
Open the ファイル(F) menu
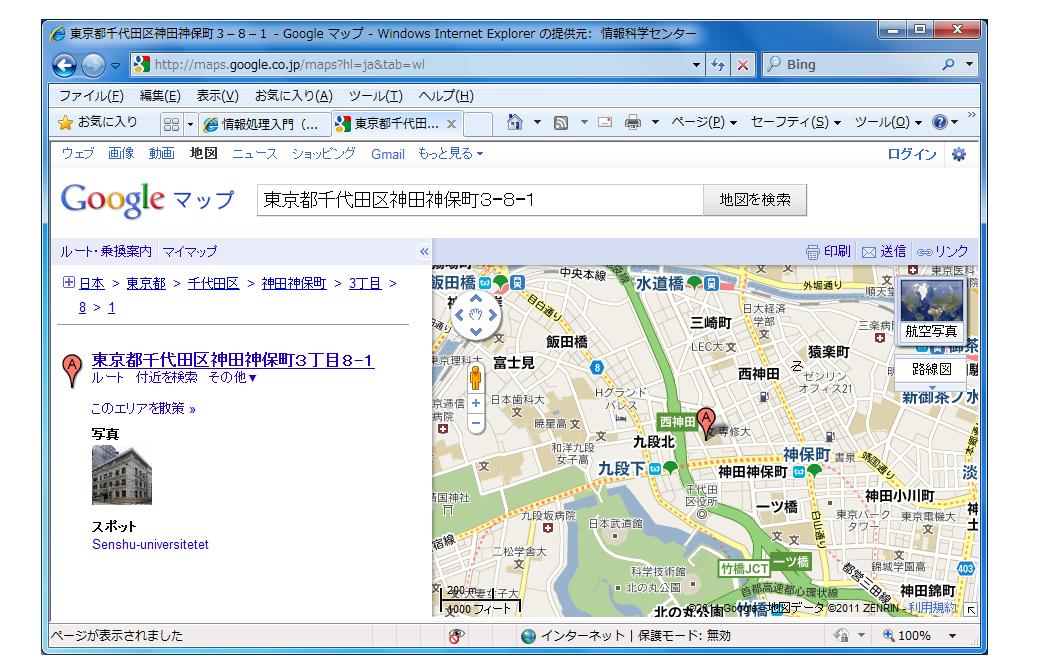[91, 96]
